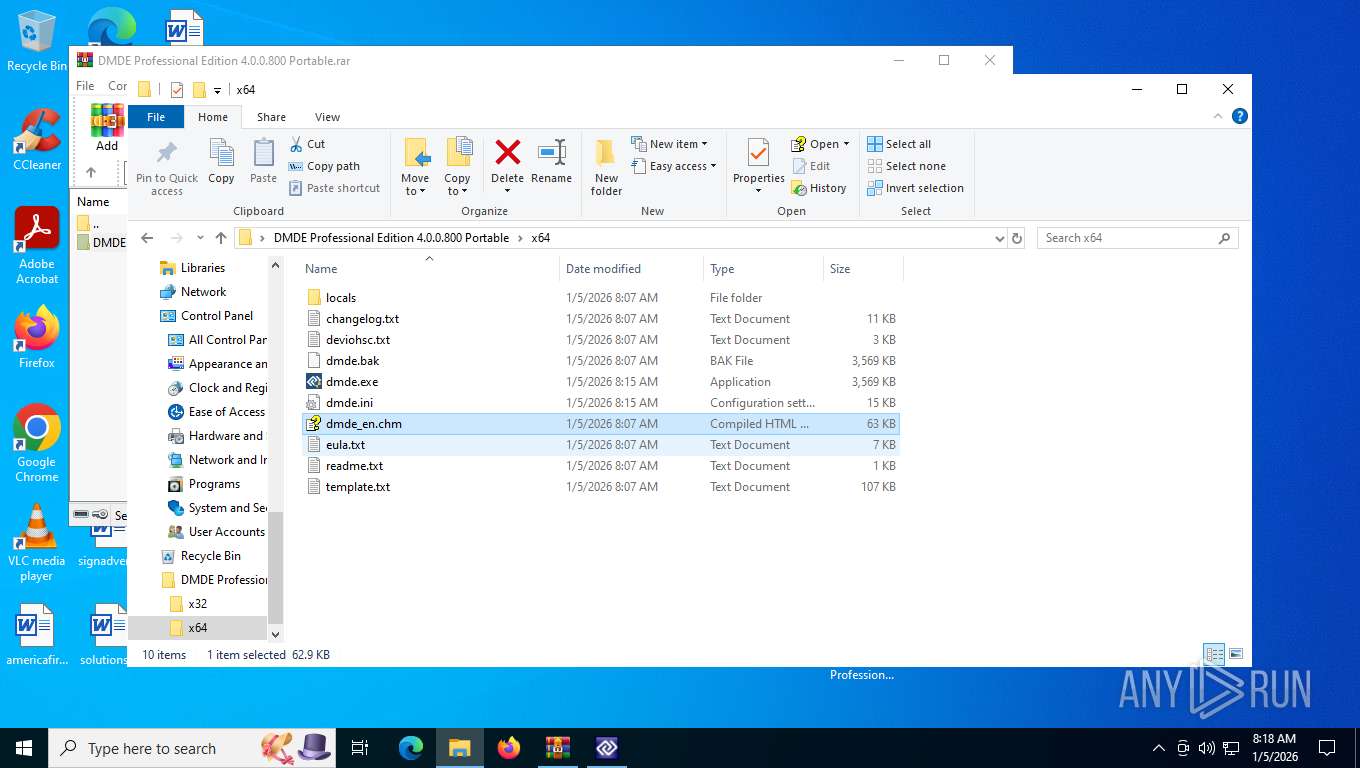Click the Paste ribbon button
Screen dimensions: 1360x768
point(263,162)
